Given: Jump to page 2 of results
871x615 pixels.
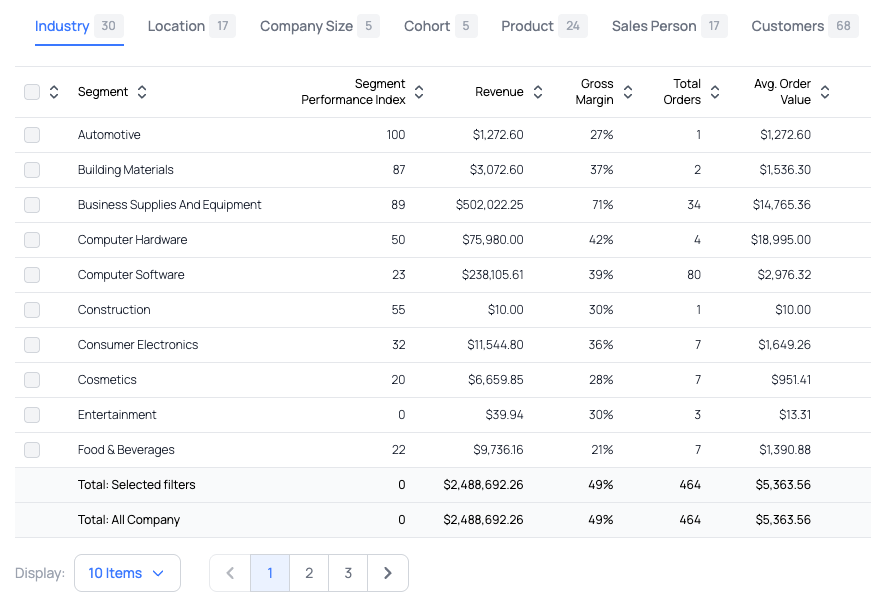Looking at the screenshot, I should [x=309, y=573].
